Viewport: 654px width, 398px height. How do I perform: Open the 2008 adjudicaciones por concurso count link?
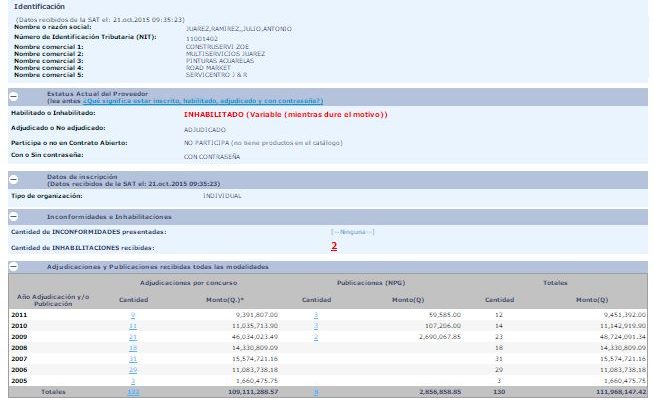(133, 348)
